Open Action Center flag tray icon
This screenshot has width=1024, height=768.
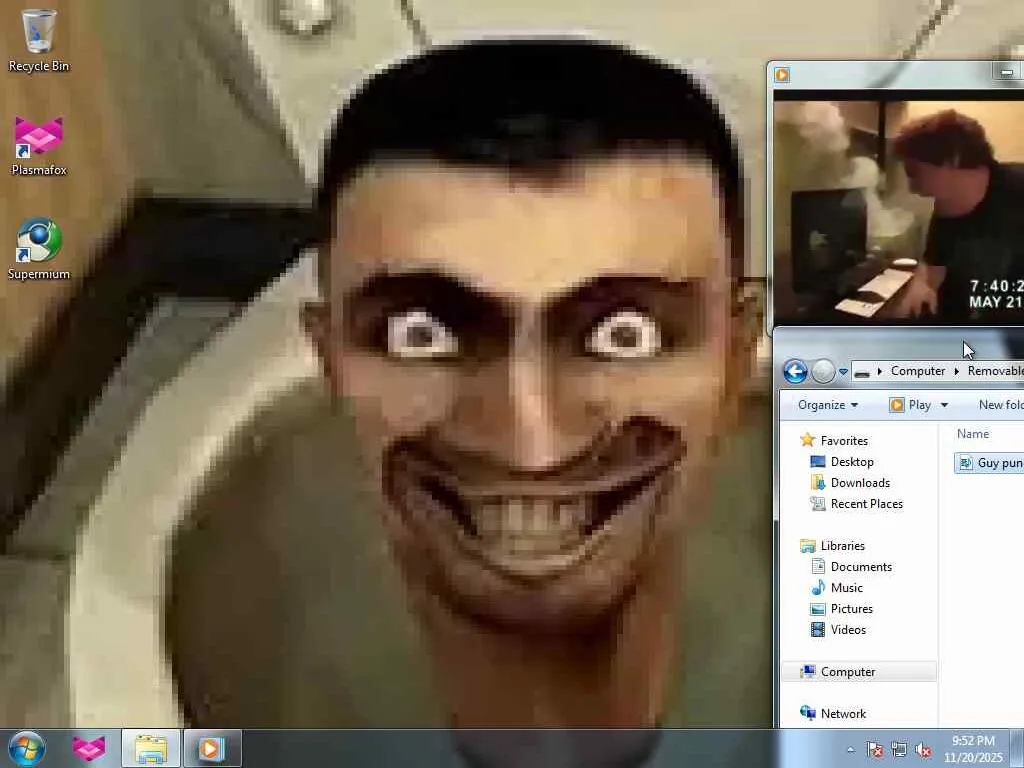pos(874,750)
